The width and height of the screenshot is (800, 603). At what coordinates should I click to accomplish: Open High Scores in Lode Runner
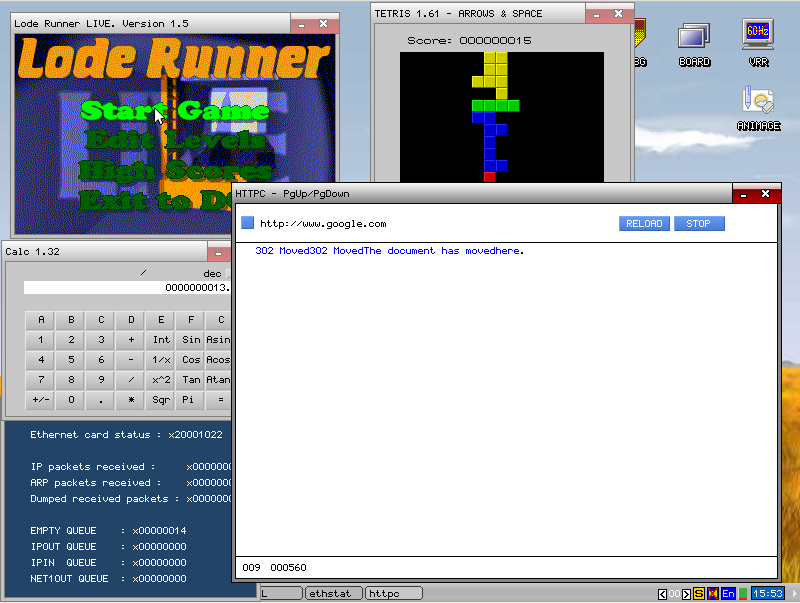coord(175,170)
